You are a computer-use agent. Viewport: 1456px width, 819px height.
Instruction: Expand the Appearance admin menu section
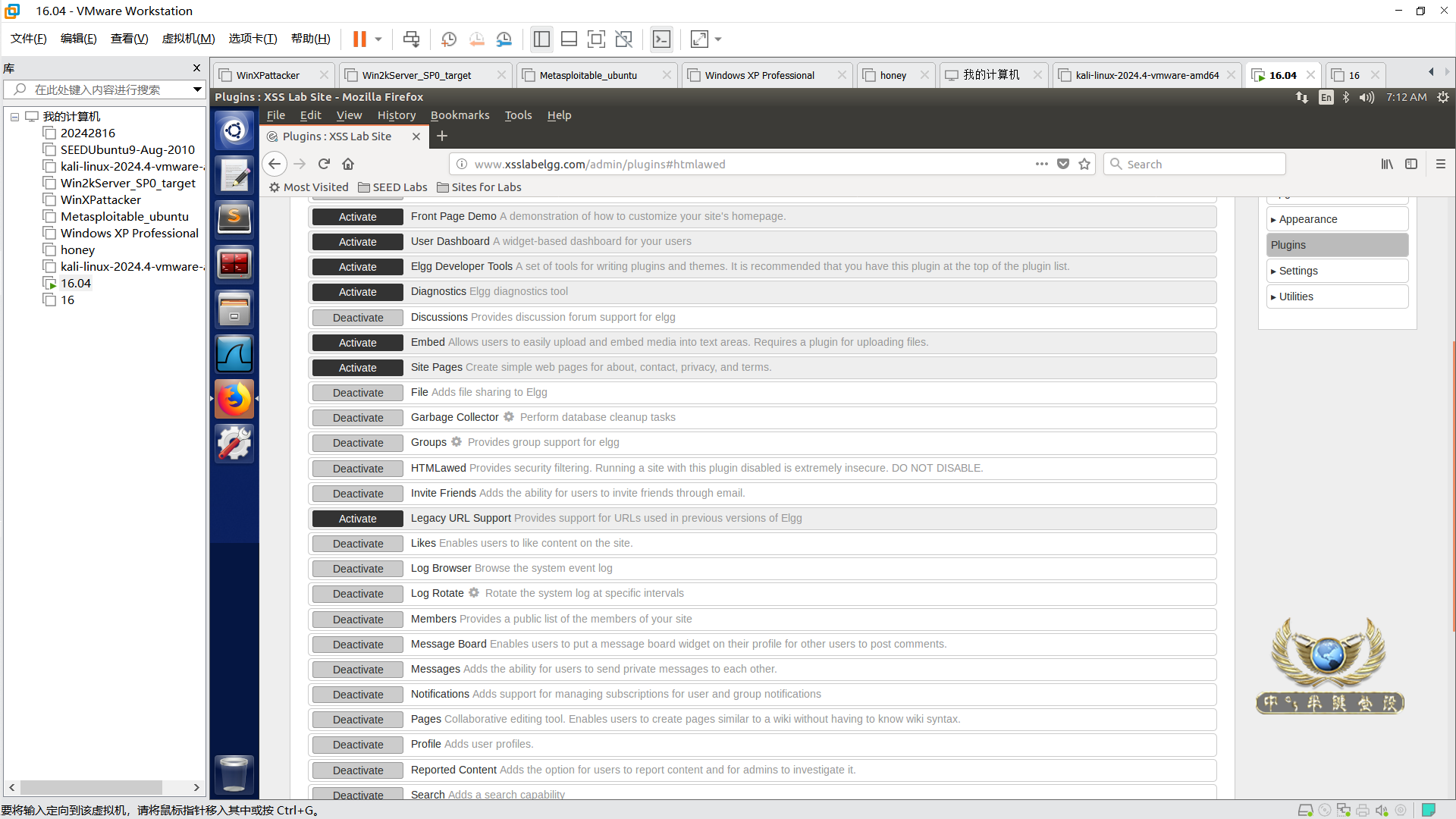1307,219
